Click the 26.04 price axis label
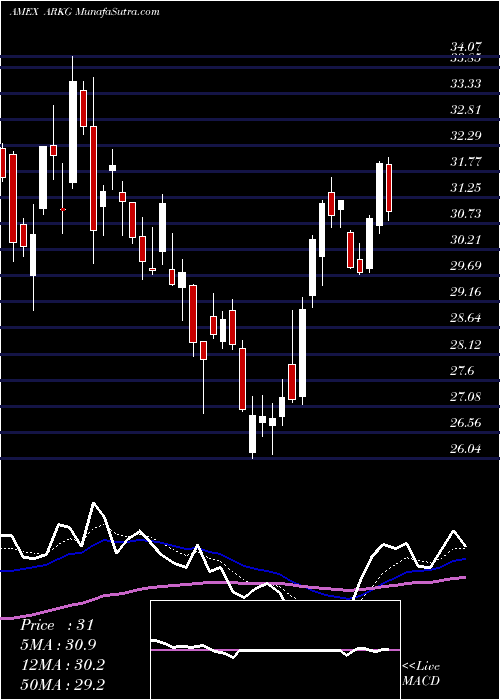The height and width of the screenshot is (700, 500). 465,449
